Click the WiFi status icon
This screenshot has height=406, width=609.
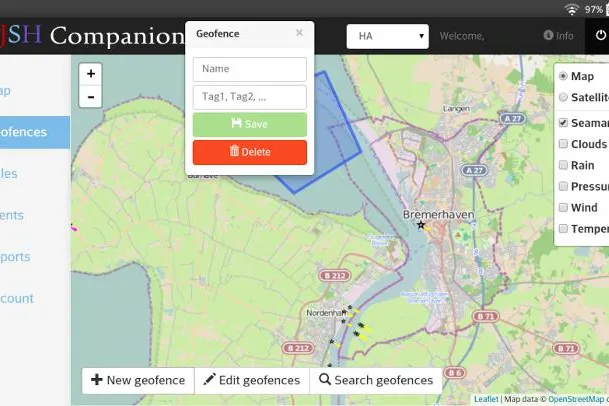tap(572, 9)
